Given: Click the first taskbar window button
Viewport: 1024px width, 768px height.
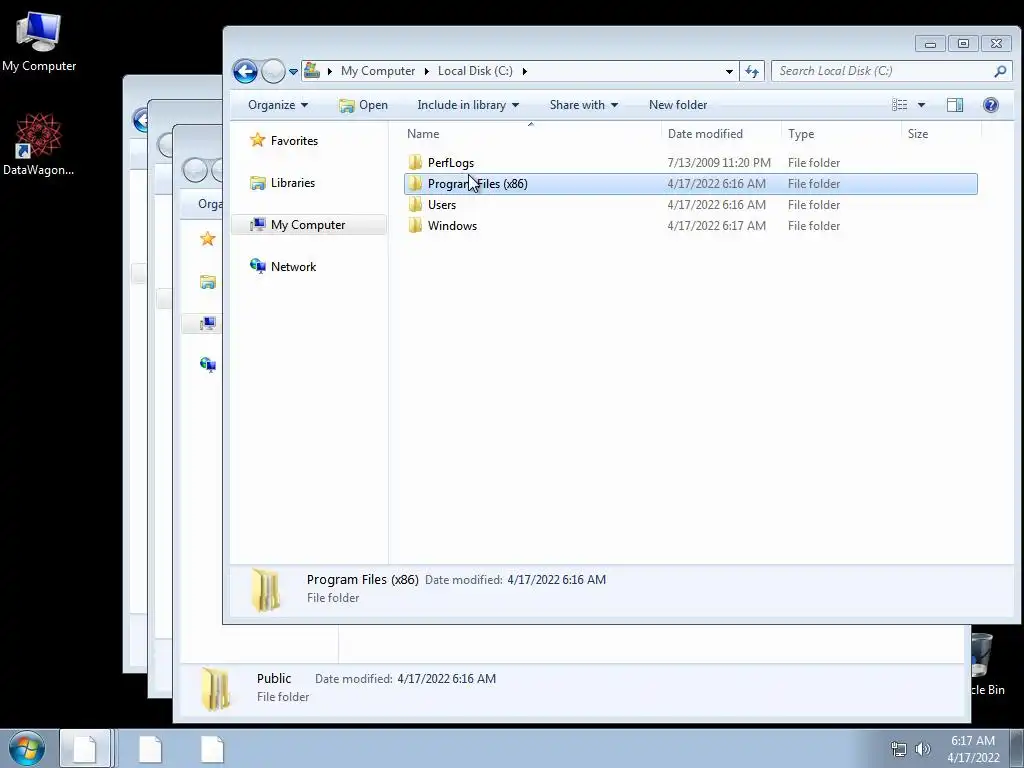Looking at the screenshot, I should point(86,748).
